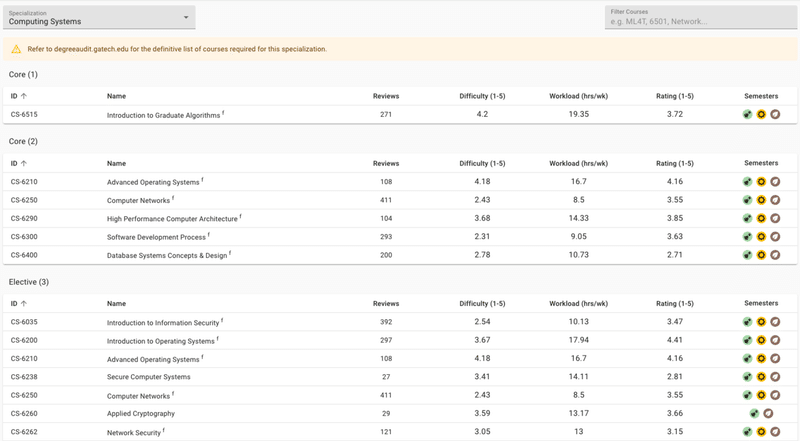Screen dimensions: 800x441
Task: Click the spring icon for Introduction to Operating Systems
Action: click(x=747, y=340)
